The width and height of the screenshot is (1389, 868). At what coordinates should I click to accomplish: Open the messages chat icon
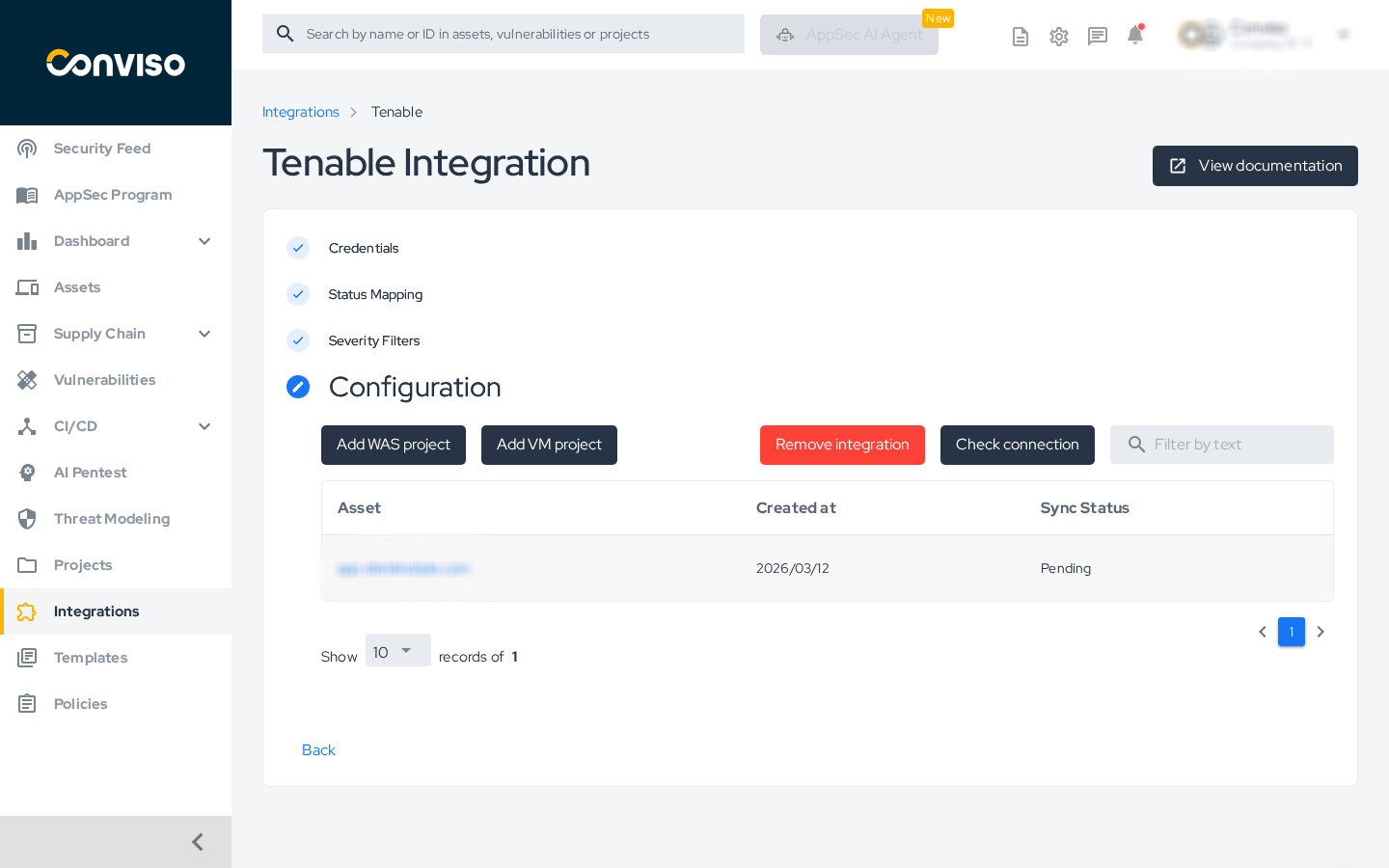tap(1098, 37)
